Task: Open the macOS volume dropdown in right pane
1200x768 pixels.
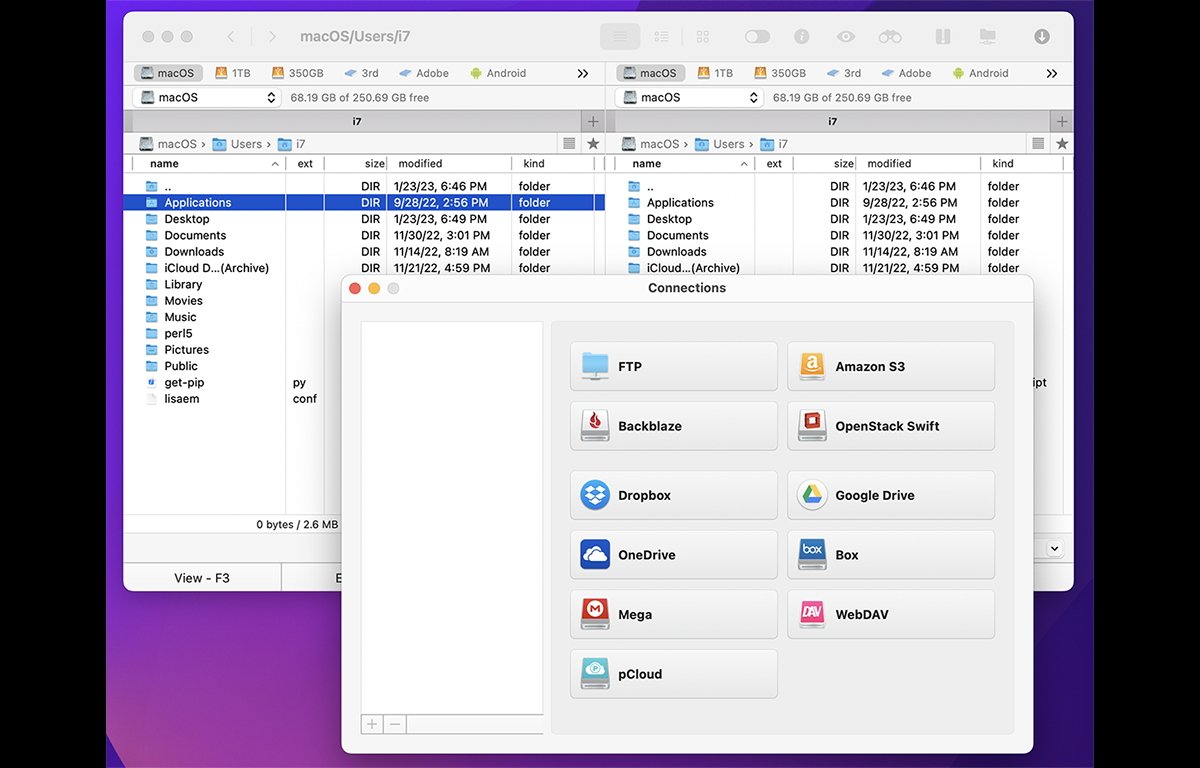Action: point(689,97)
